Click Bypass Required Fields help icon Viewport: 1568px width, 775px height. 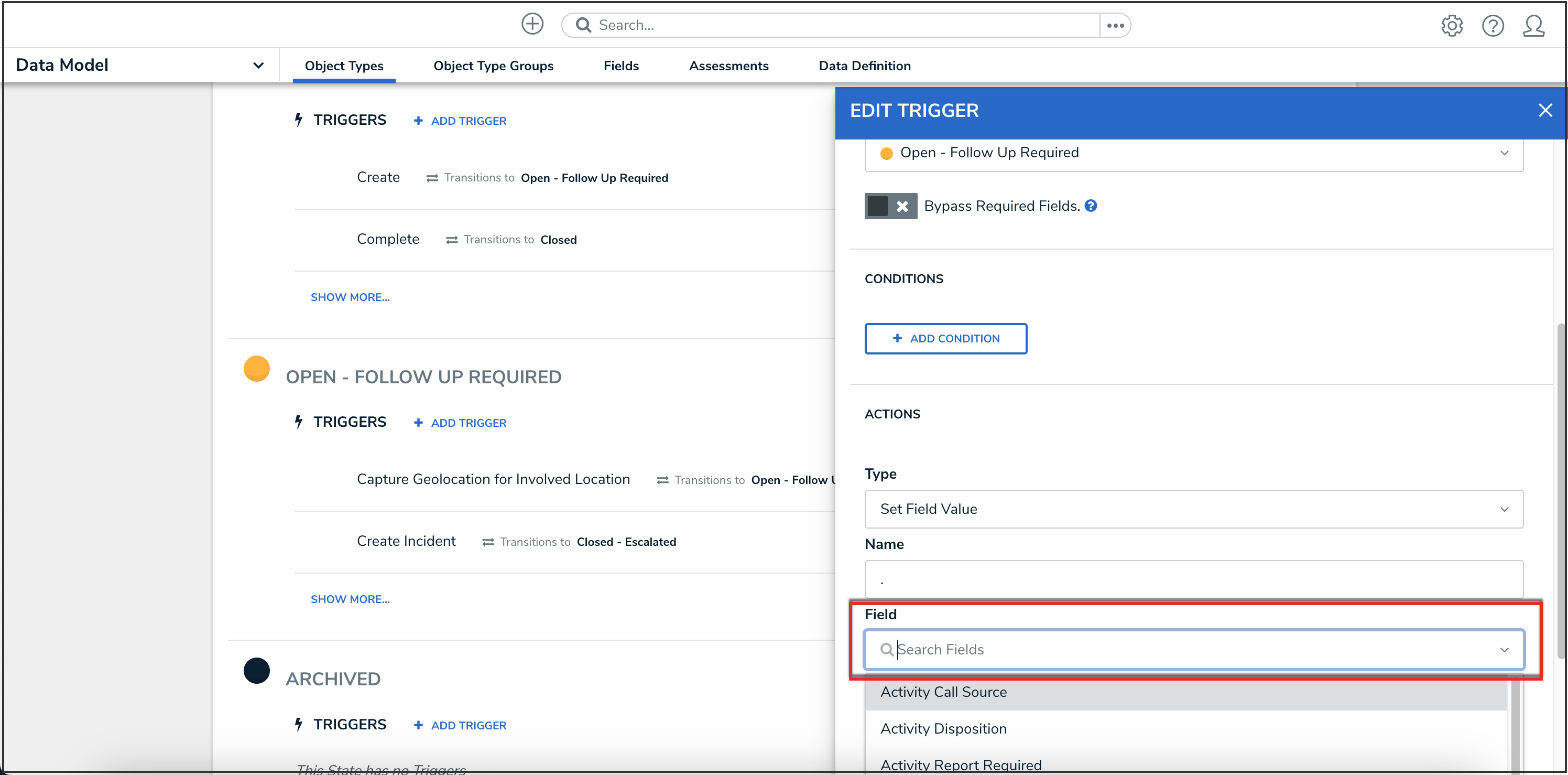click(1091, 206)
